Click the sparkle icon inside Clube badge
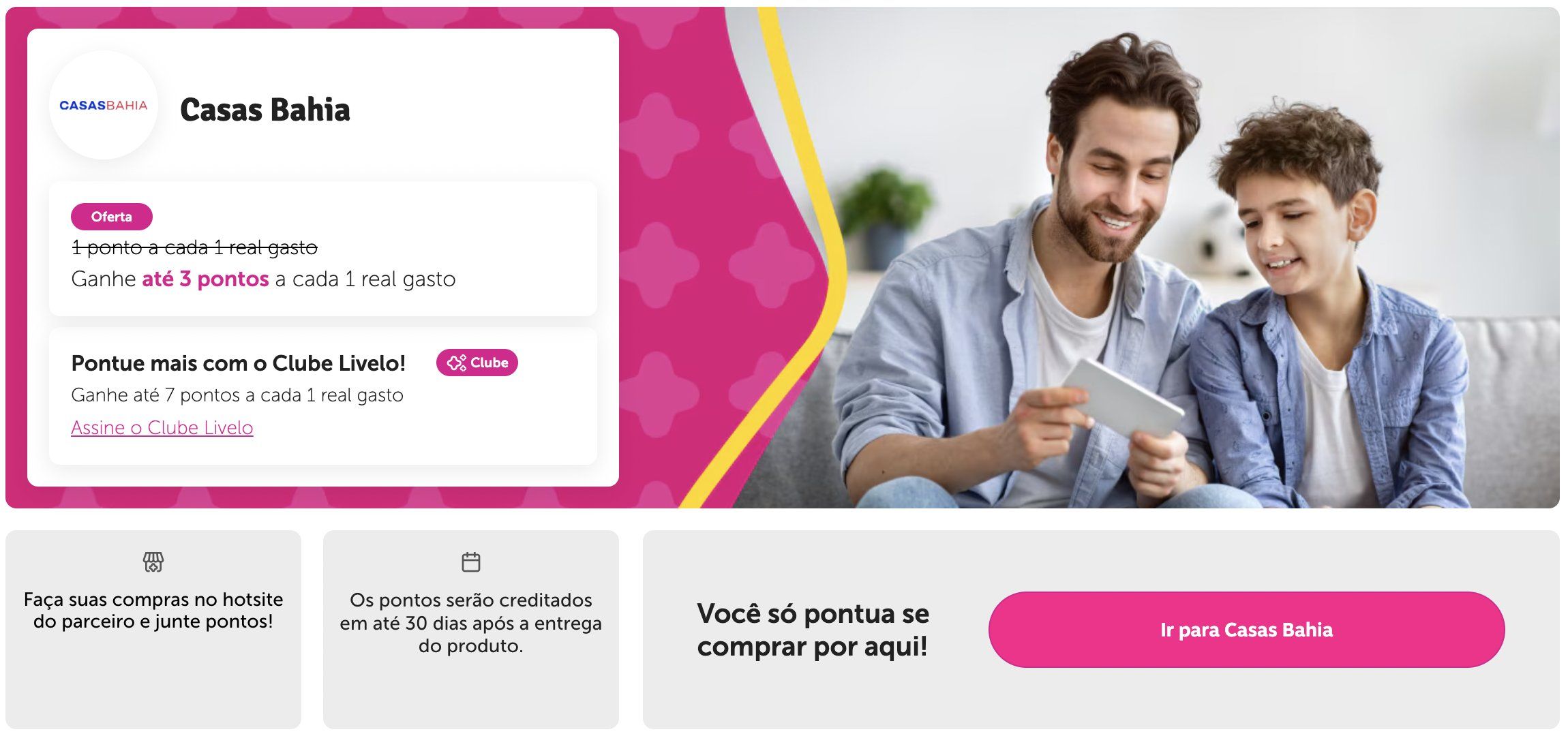The width and height of the screenshot is (1568, 736). coord(457,363)
